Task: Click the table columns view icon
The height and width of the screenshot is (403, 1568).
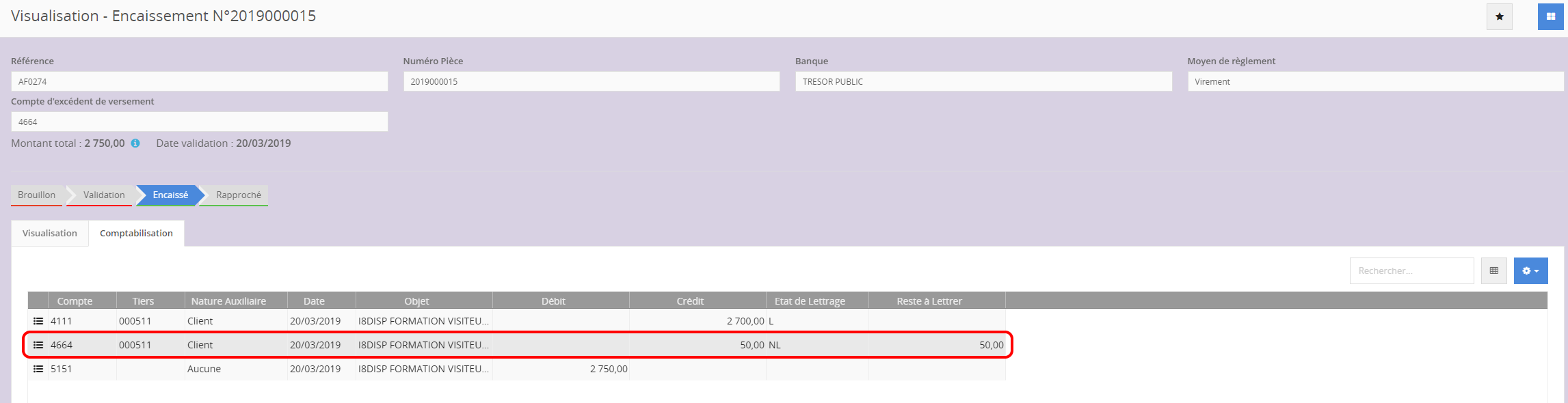Action: click(1493, 271)
